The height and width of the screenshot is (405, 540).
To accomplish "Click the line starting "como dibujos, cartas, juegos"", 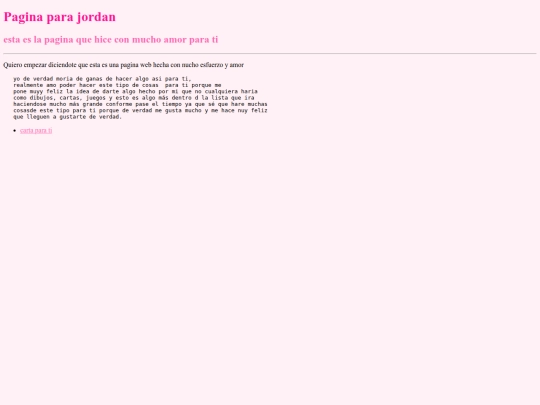I will pos(134,98).
